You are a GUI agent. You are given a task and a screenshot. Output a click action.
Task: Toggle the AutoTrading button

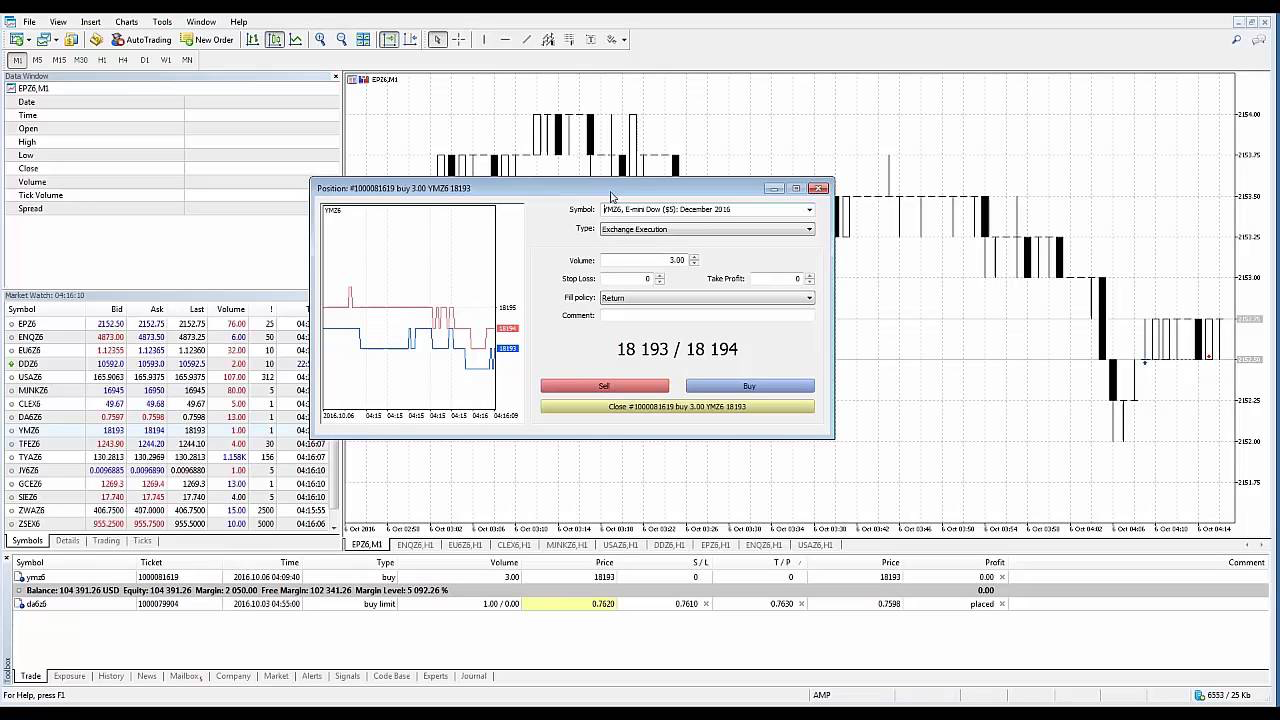click(141, 40)
